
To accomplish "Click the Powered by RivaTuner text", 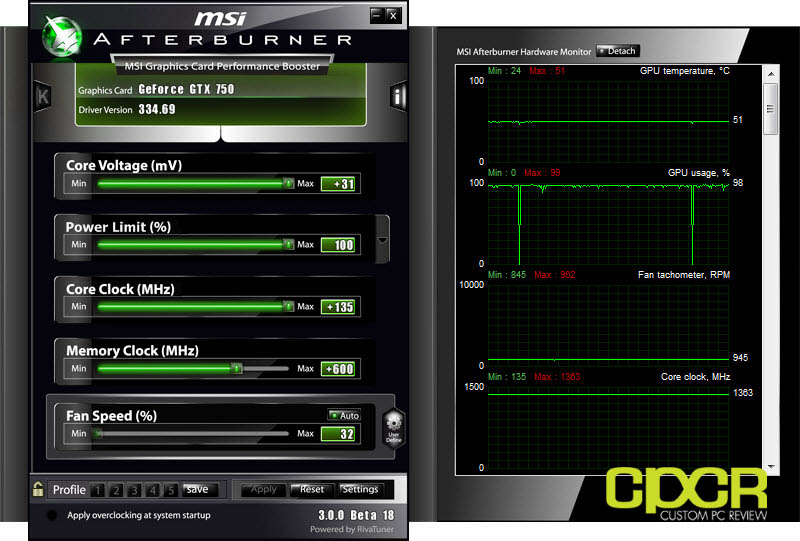I will pos(352,529).
